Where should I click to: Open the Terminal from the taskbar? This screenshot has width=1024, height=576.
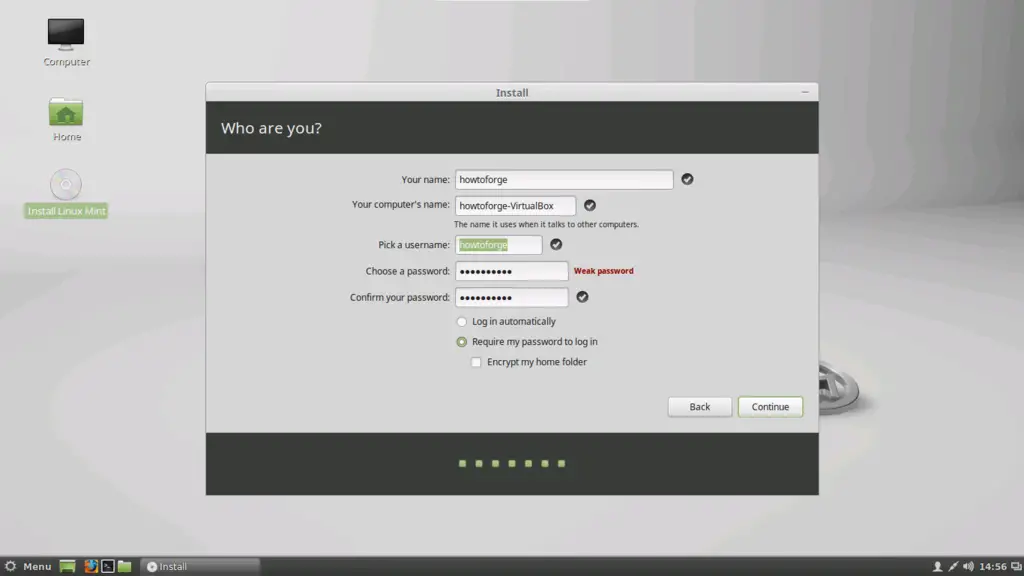coord(108,566)
